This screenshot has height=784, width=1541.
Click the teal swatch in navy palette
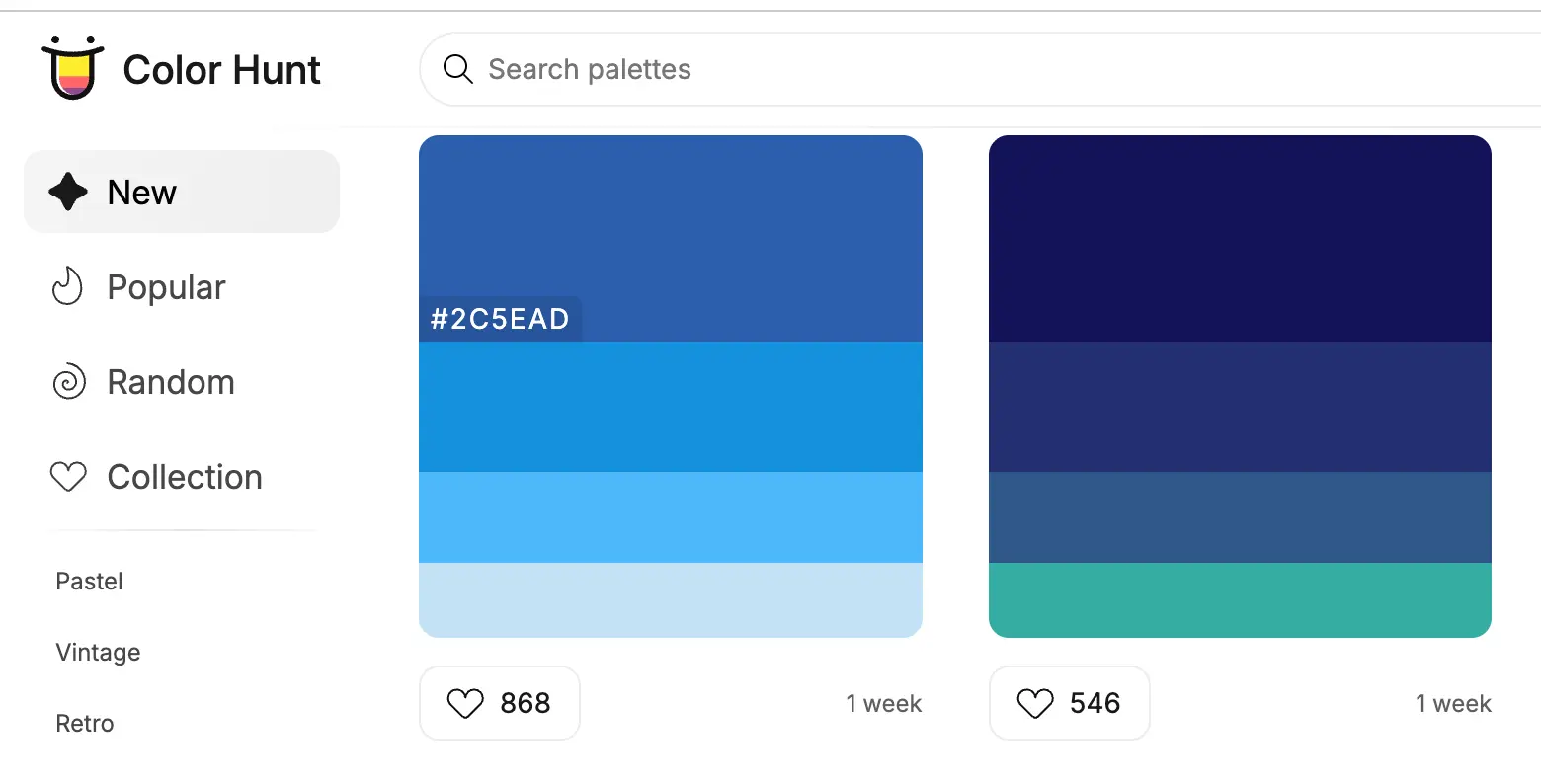pos(1240,599)
